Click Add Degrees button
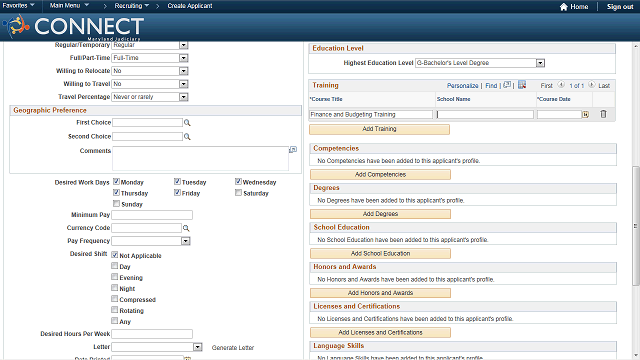The width and height of the screenshot is (640, 360). click(380, 214)
